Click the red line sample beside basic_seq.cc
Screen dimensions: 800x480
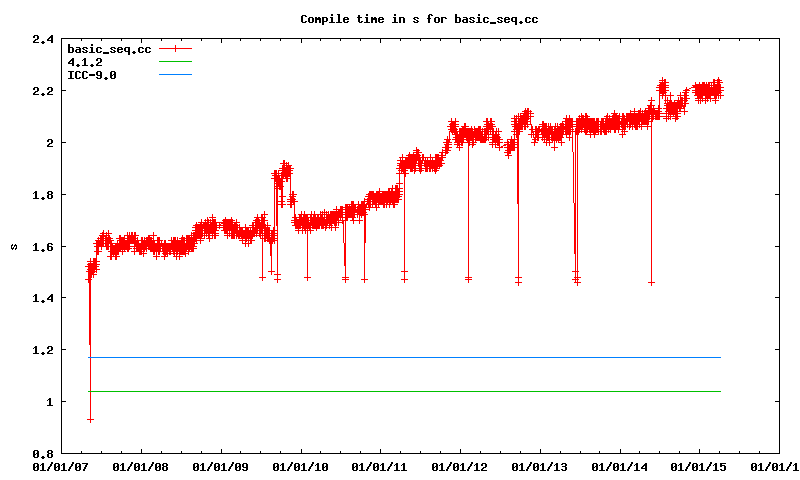pyautogui.click(x=174, y=49)
